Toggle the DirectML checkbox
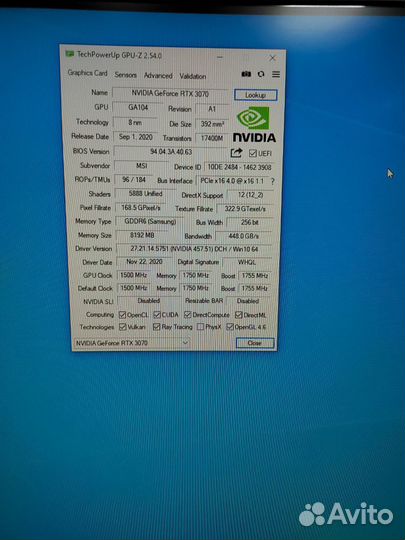Viewport: 405px width, 540px height. coord(239,315)
